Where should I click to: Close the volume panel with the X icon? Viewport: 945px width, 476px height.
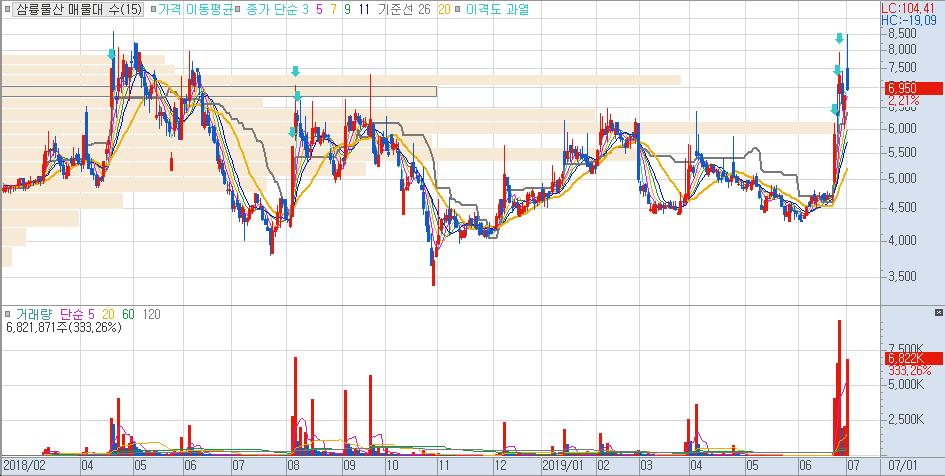[938, 313]
